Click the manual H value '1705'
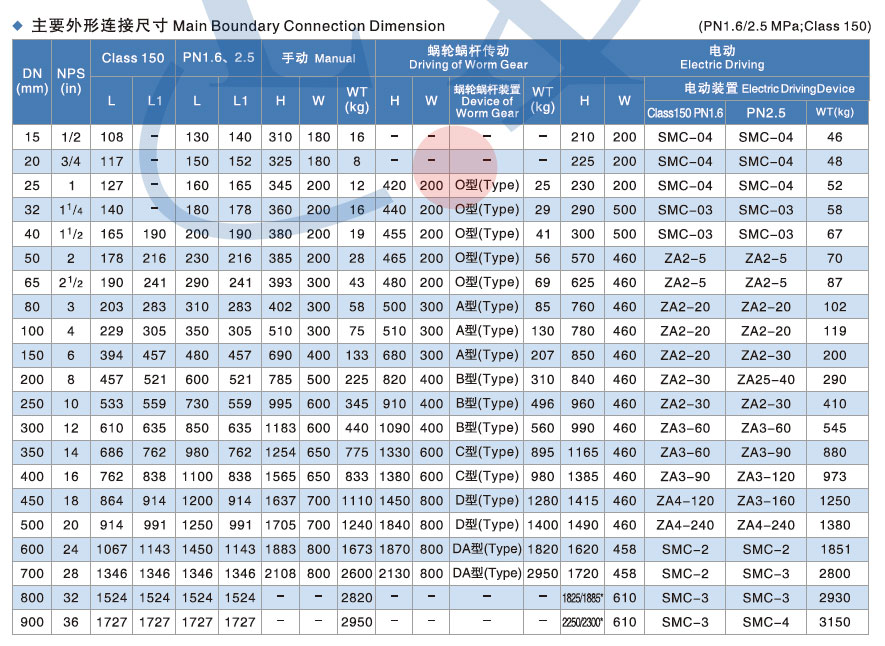Viewport: 885px width, 646px height. 280,525
